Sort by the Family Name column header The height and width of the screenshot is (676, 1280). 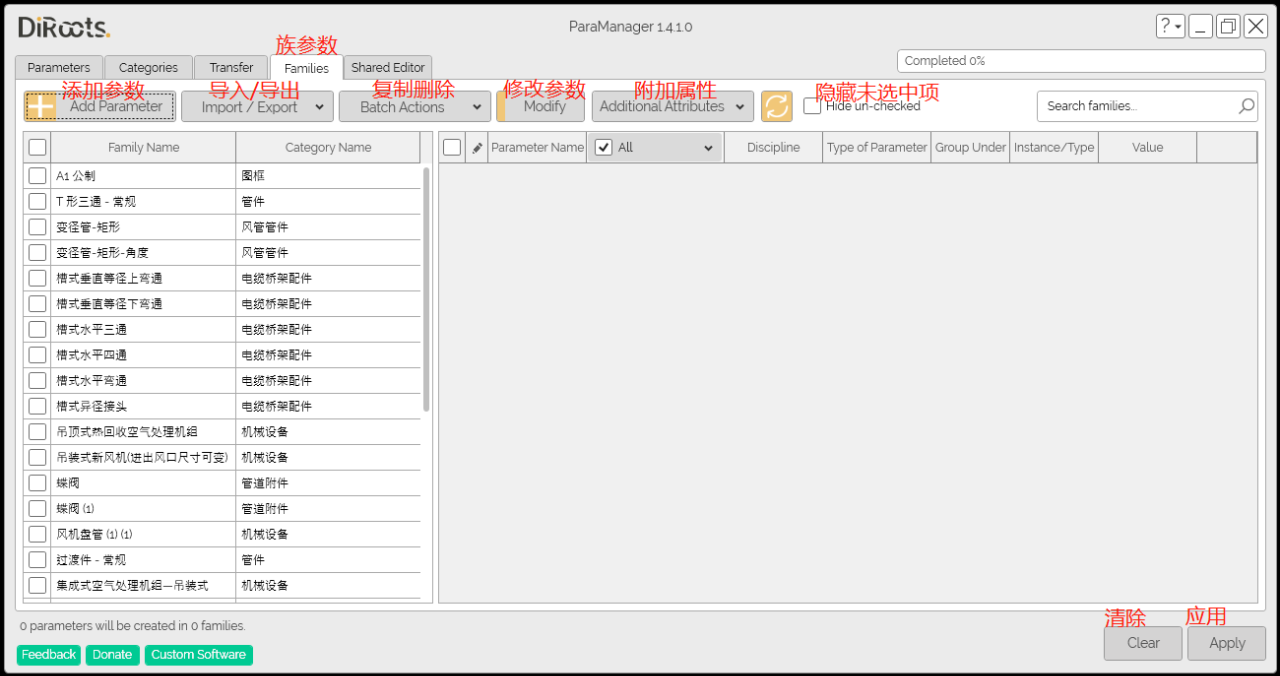coord(144,147)
